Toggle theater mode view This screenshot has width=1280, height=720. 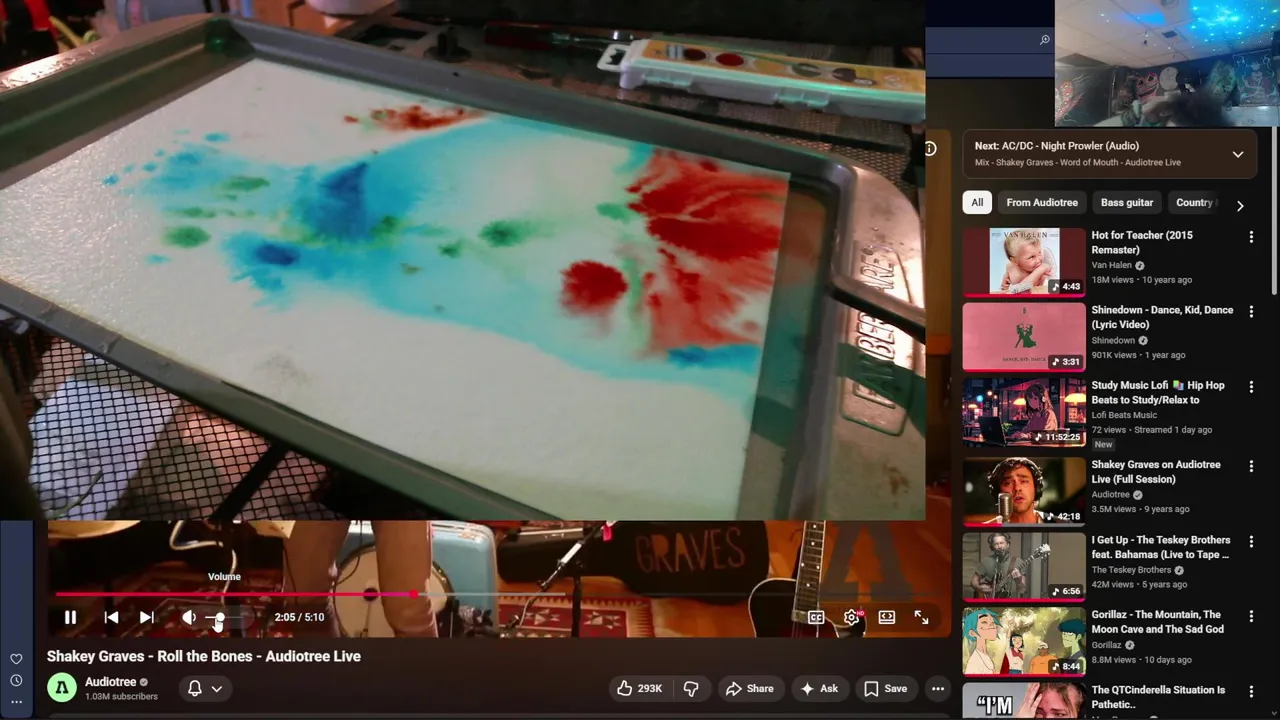[x=886, y=617]
